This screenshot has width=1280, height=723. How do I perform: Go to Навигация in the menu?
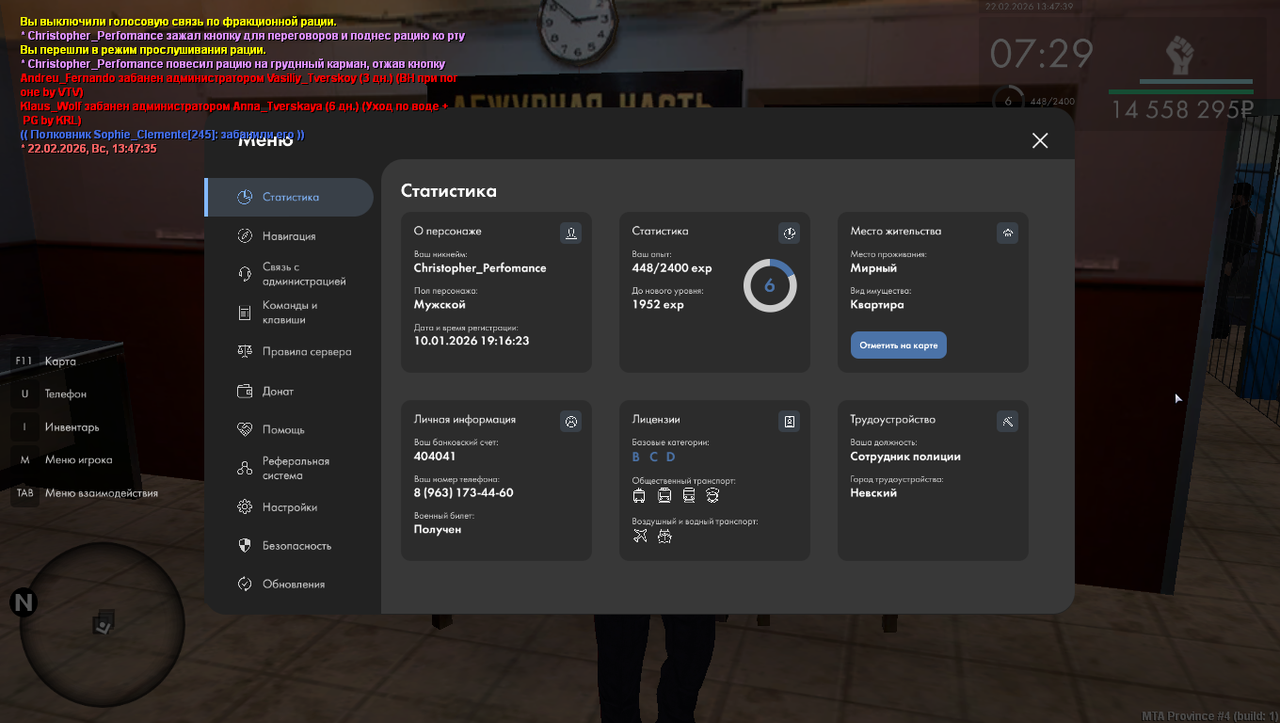tap(289, 236)
